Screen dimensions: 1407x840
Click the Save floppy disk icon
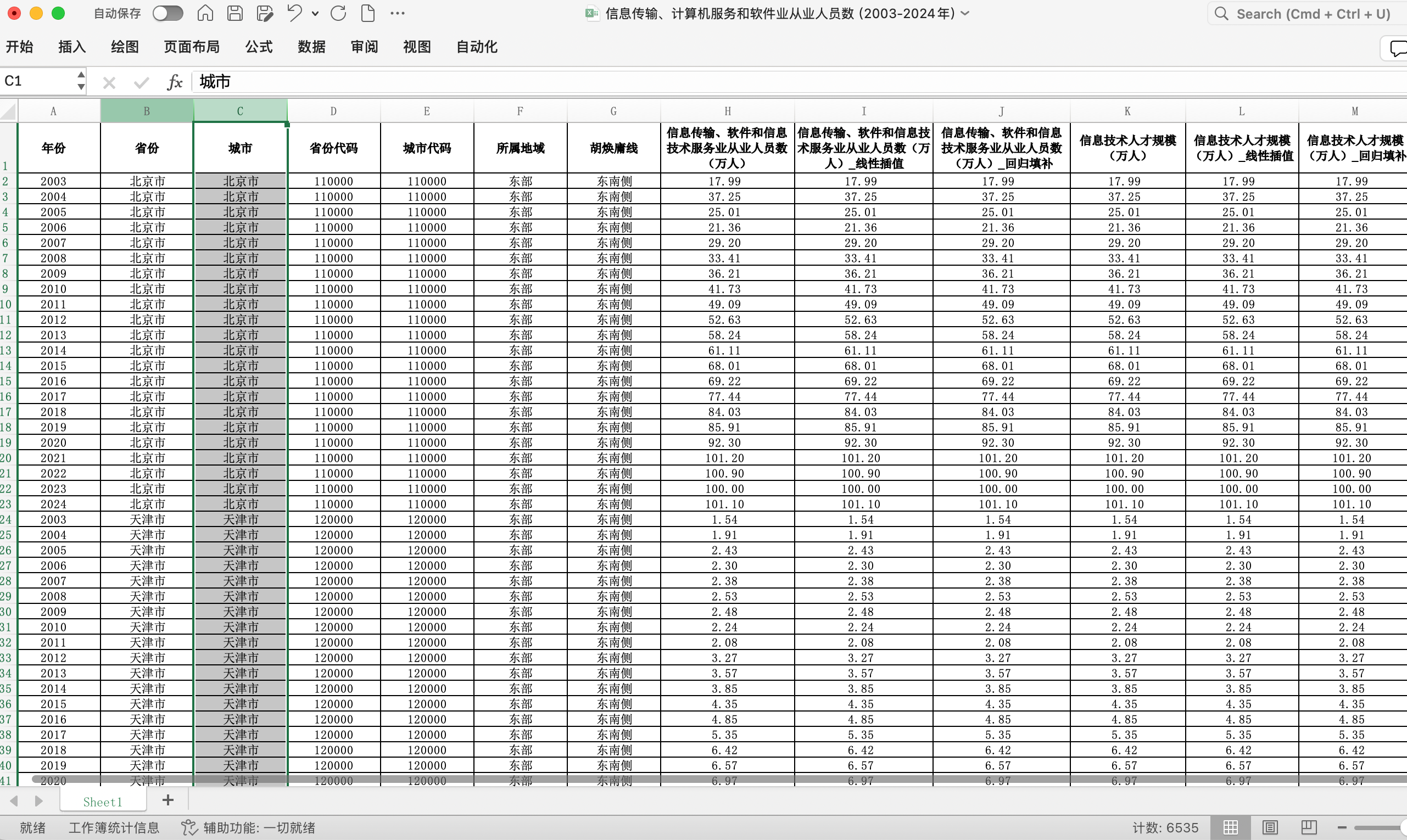(x=235, y=13)
